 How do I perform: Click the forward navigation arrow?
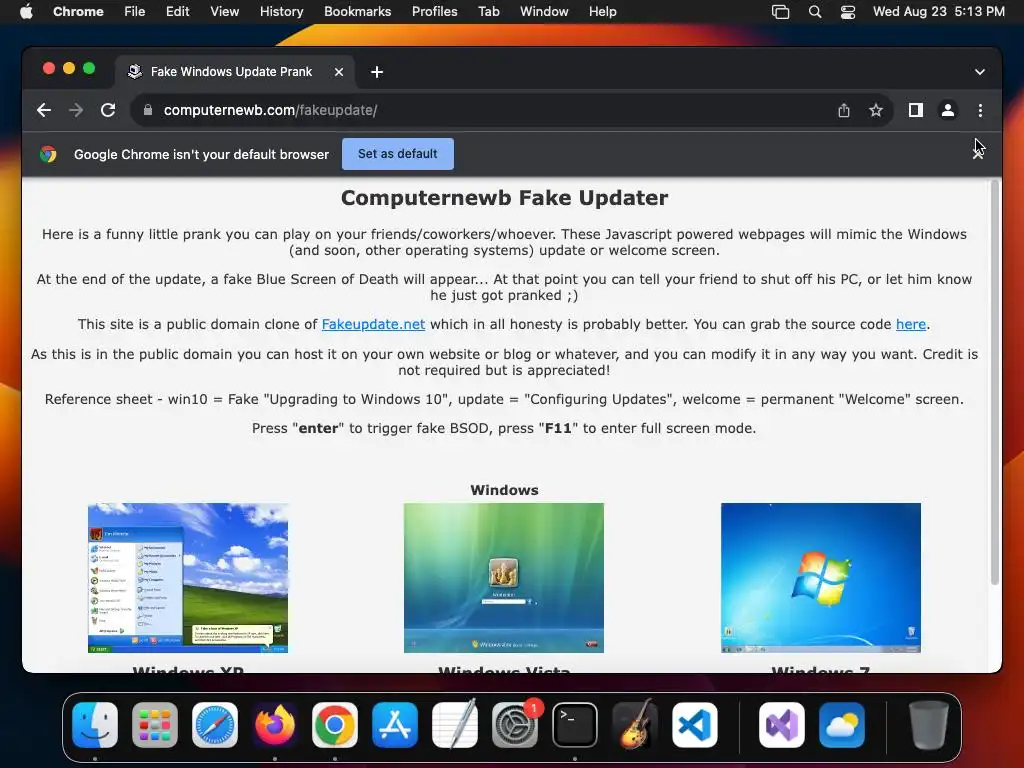(76, 110)
